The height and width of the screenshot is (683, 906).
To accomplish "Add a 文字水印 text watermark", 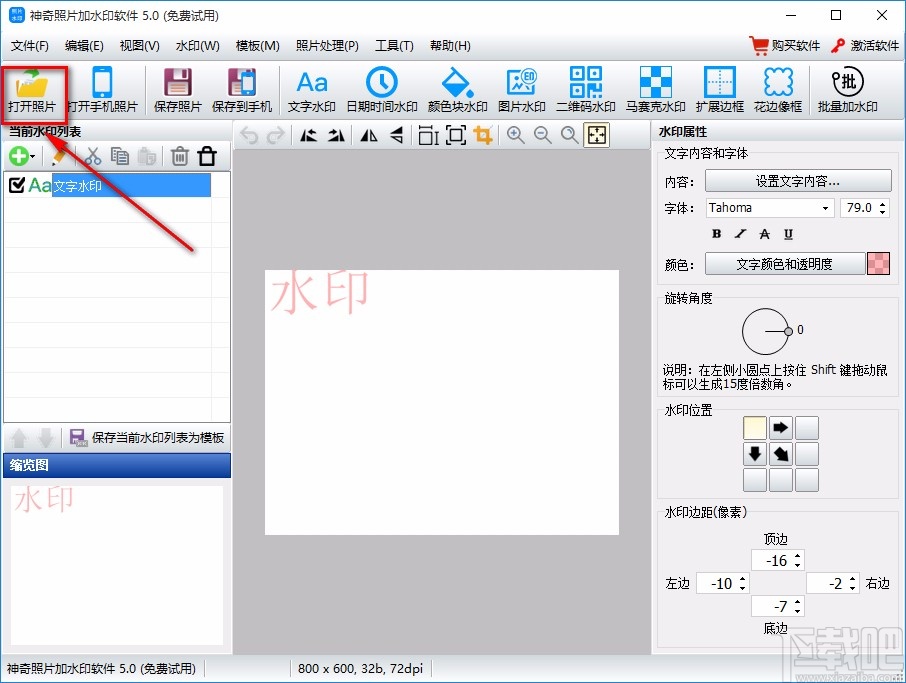I will [311, 90].
